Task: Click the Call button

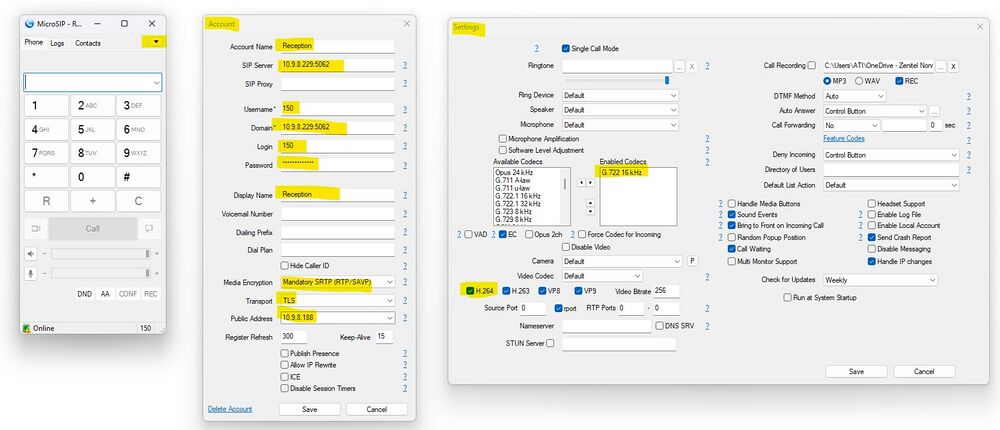Action: 92,228
